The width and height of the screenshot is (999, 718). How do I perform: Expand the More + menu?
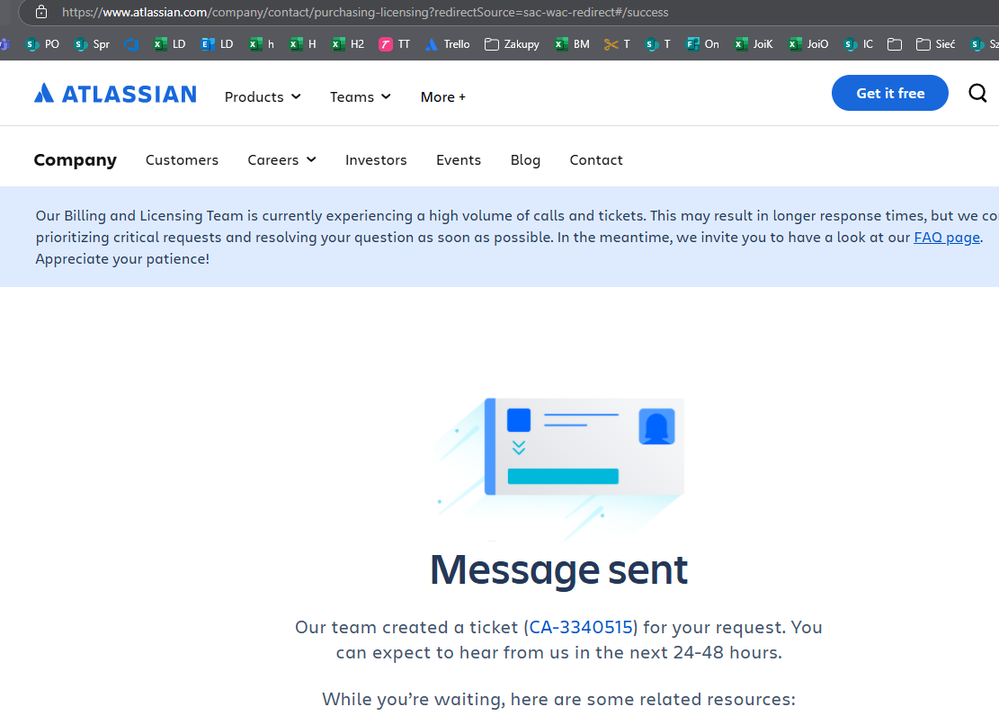443,97
